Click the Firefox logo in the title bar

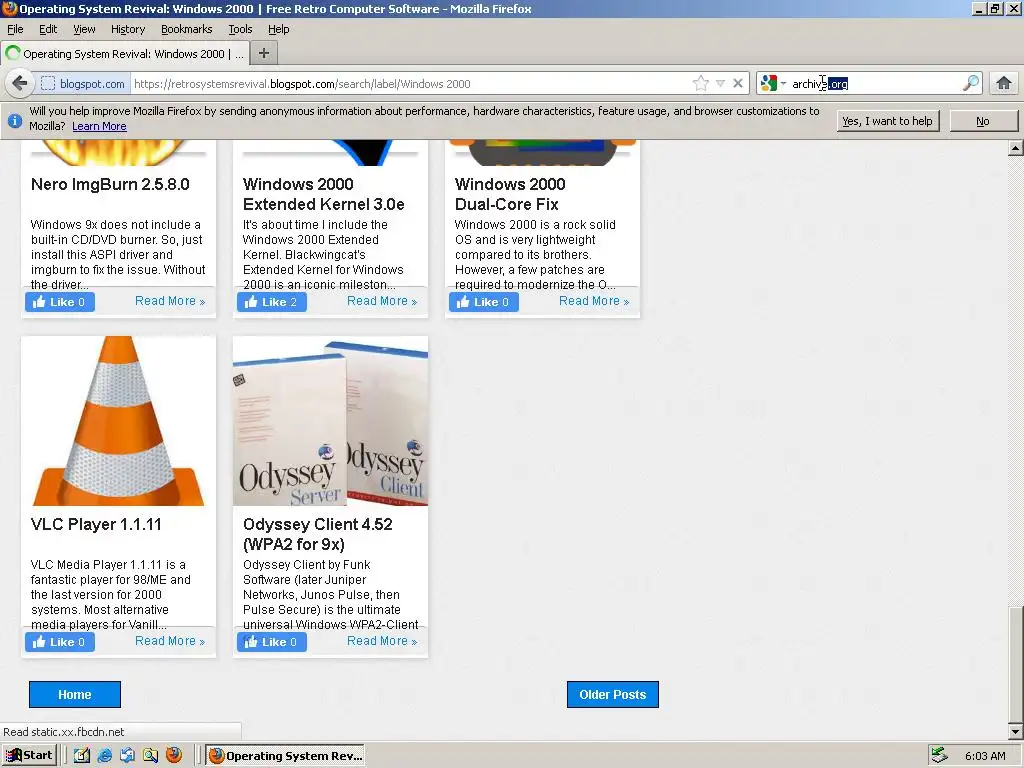pos(9,8)
